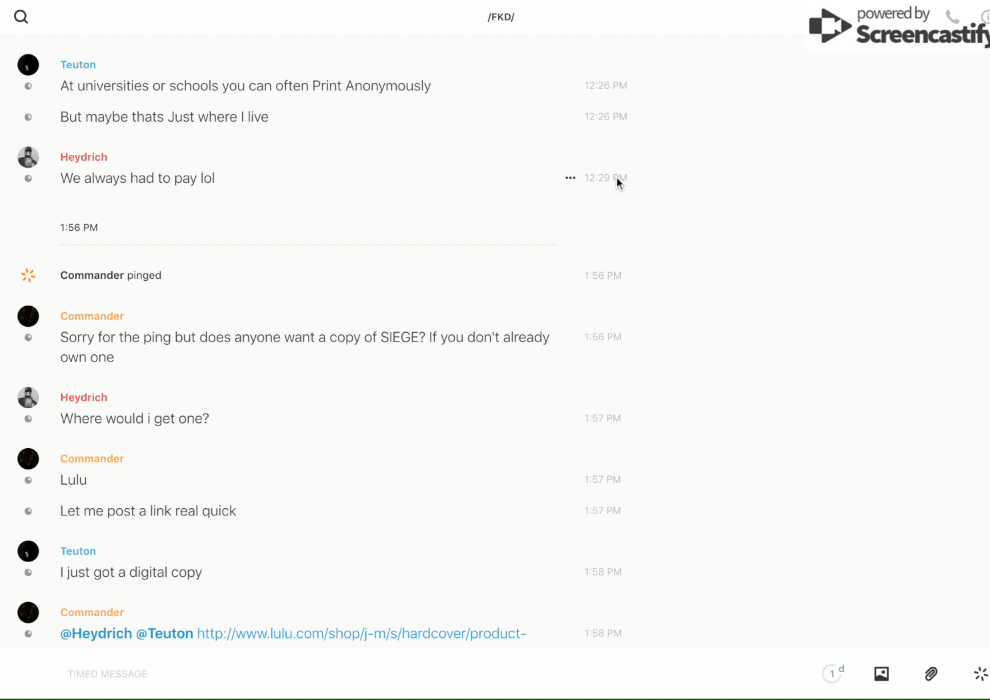Click the @Teuton mention

pos(164,633)
